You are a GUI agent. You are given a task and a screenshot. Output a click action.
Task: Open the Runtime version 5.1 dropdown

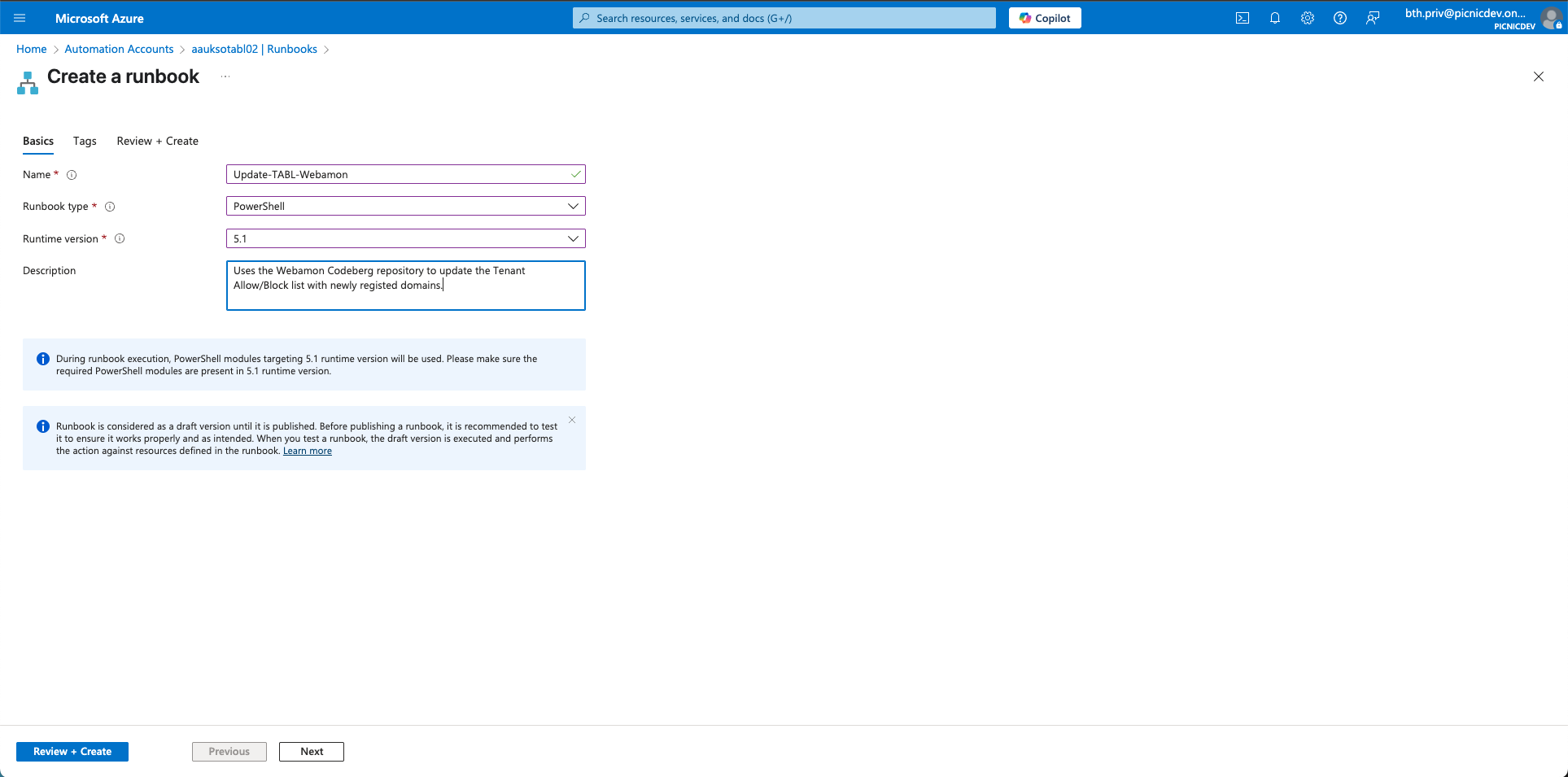click(x=406, y=238)
